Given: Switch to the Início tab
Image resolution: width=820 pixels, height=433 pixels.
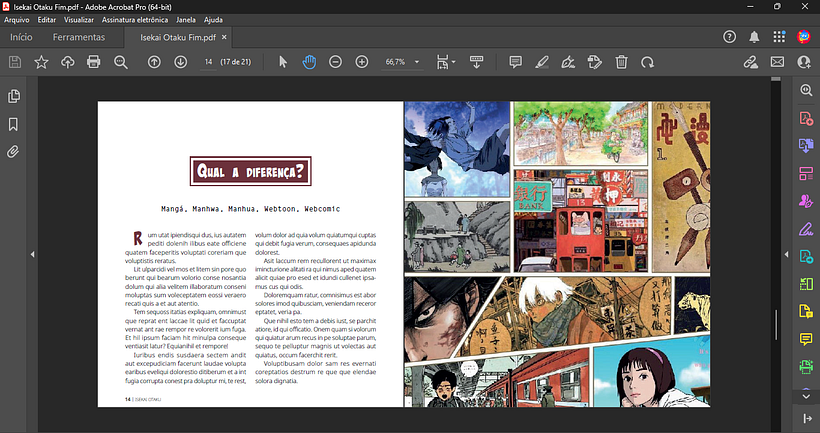Looking at the screenshot, I should click(21, 37).
